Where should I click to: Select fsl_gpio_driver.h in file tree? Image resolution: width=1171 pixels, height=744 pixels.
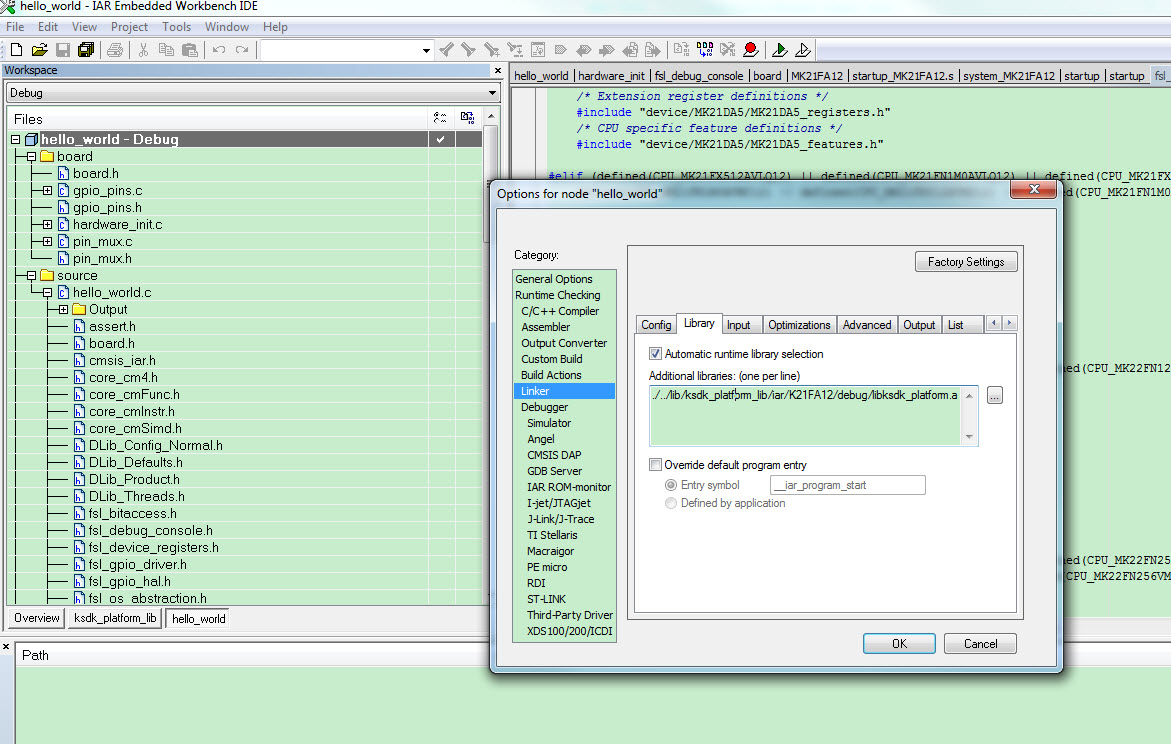click(137, 565)
